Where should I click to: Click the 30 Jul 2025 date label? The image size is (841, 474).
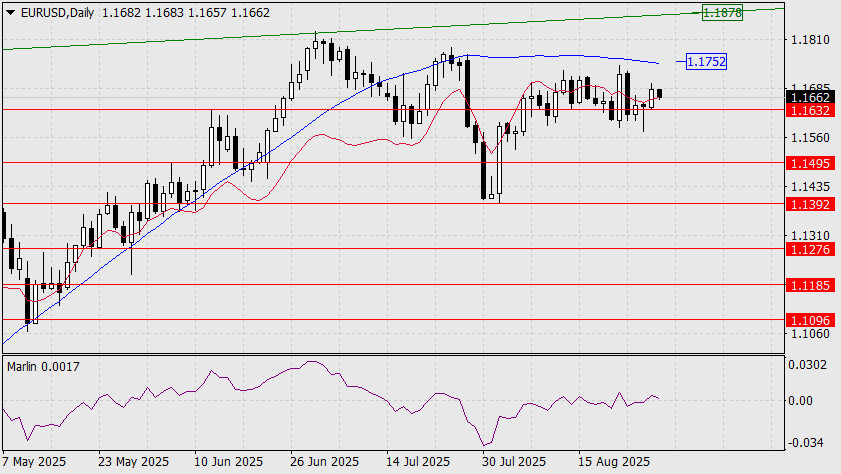click(514, 462)
